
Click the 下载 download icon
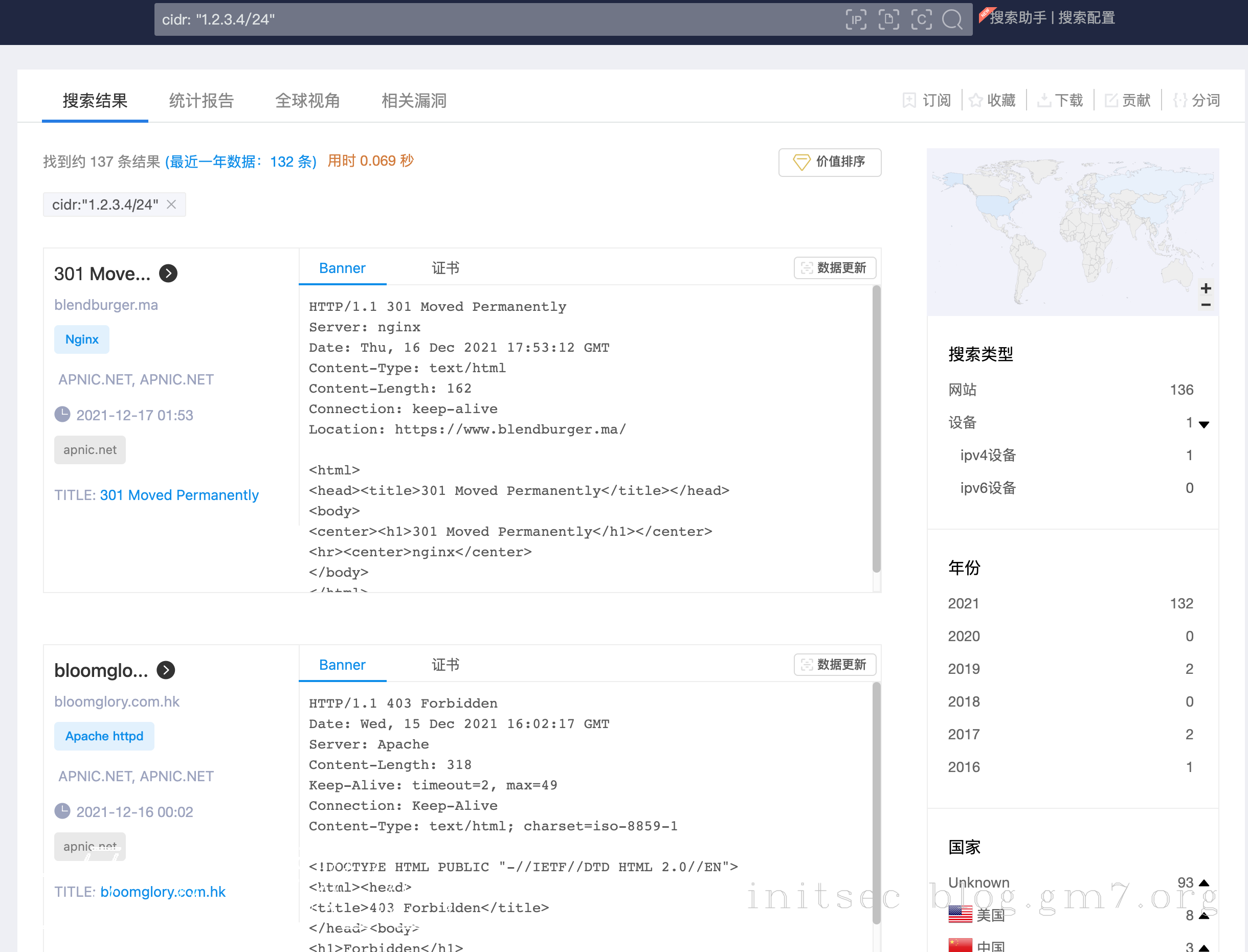(1043, 100)
